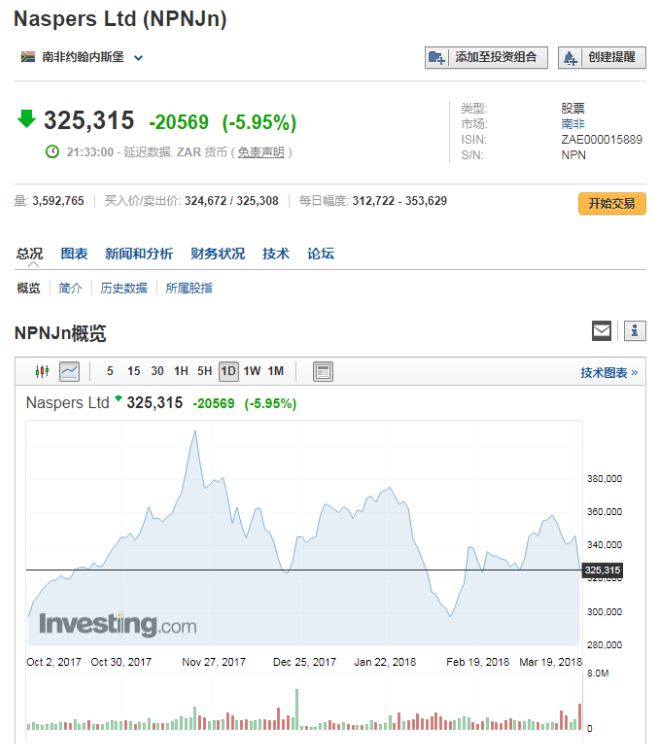Open the 论坛 tab

pos(321,253)
